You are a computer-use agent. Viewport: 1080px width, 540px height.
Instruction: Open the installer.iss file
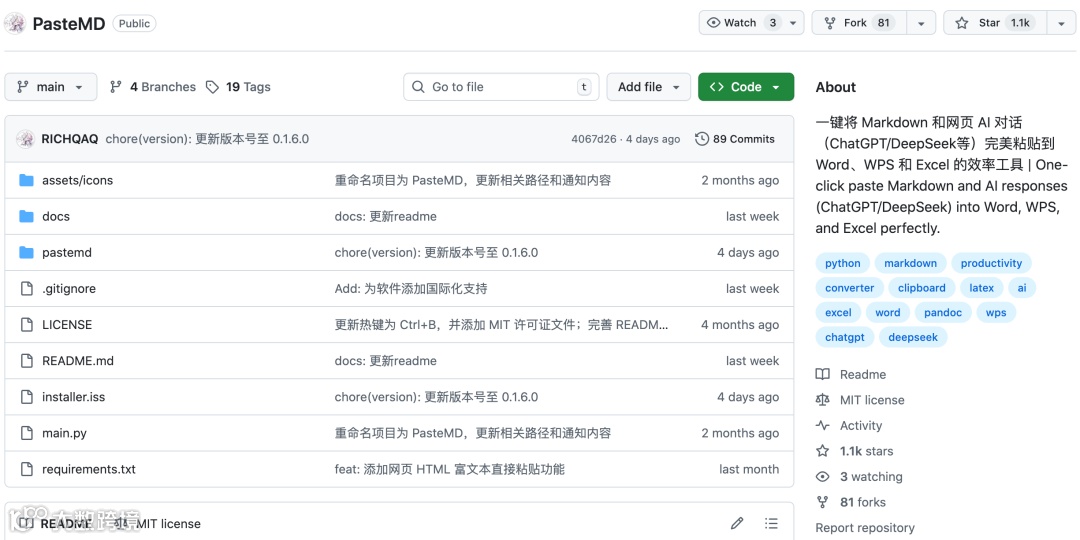(x=74, y=397)
